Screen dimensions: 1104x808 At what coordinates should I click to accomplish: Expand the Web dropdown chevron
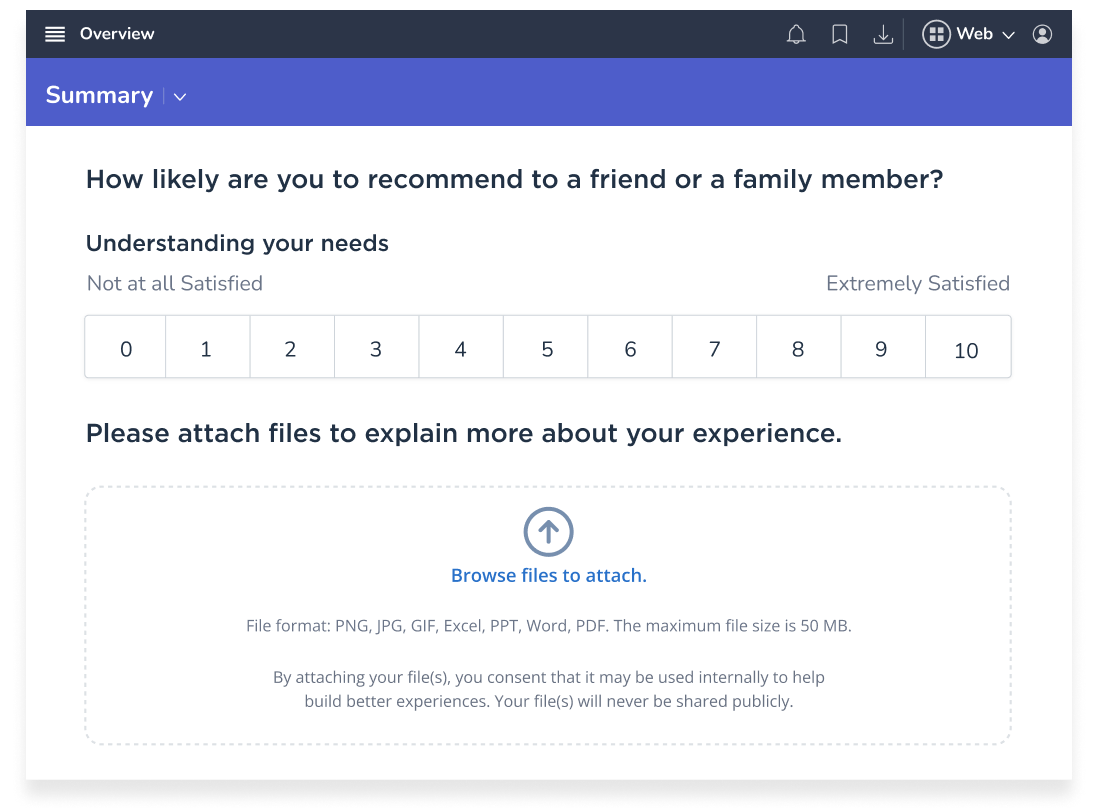click(1008, 35)
